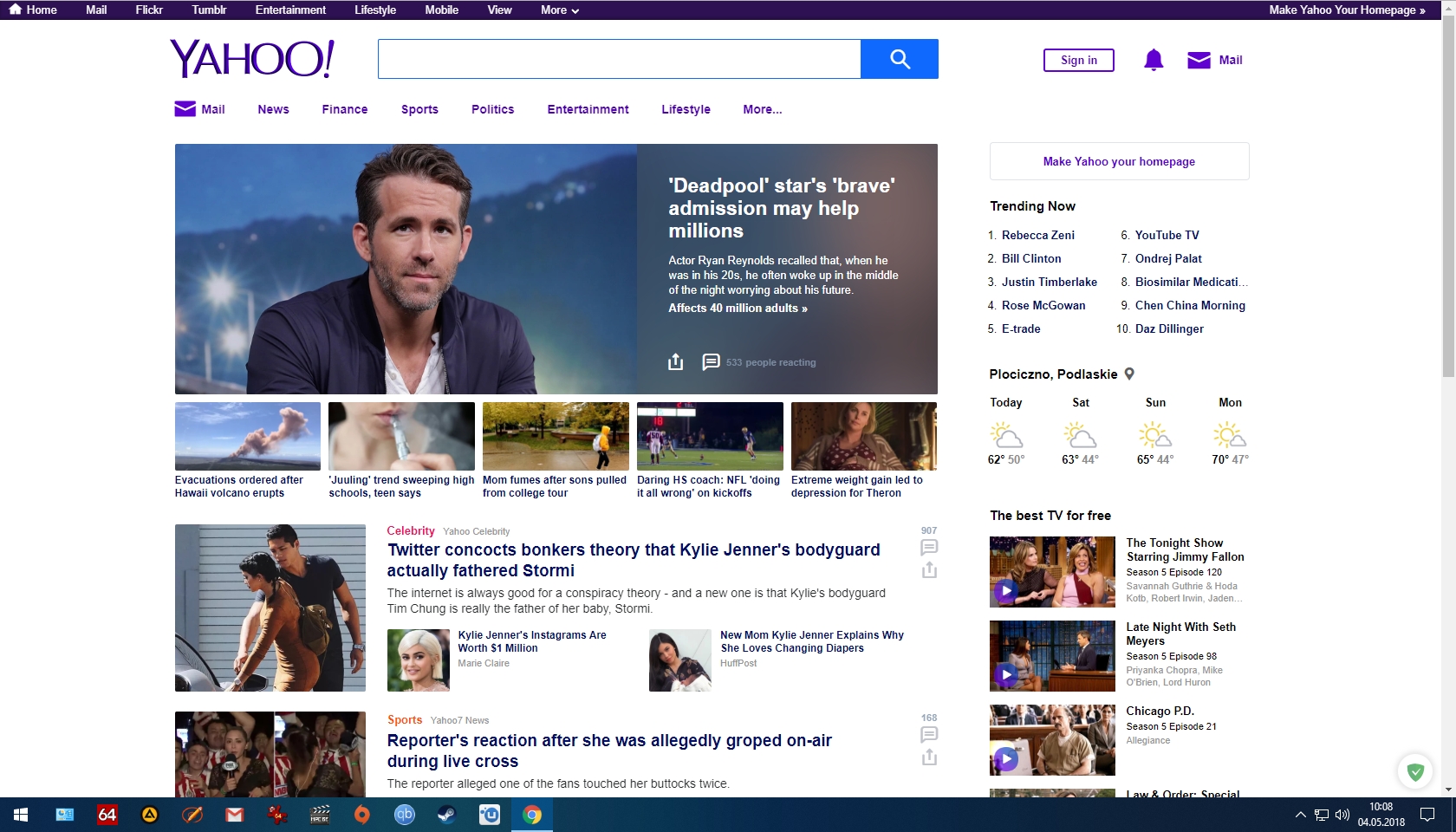Share the Kylie Jenner bodyguard article
Image resolution: width=1456 pixels, height=832 pixels.
[x=929, y=570]
